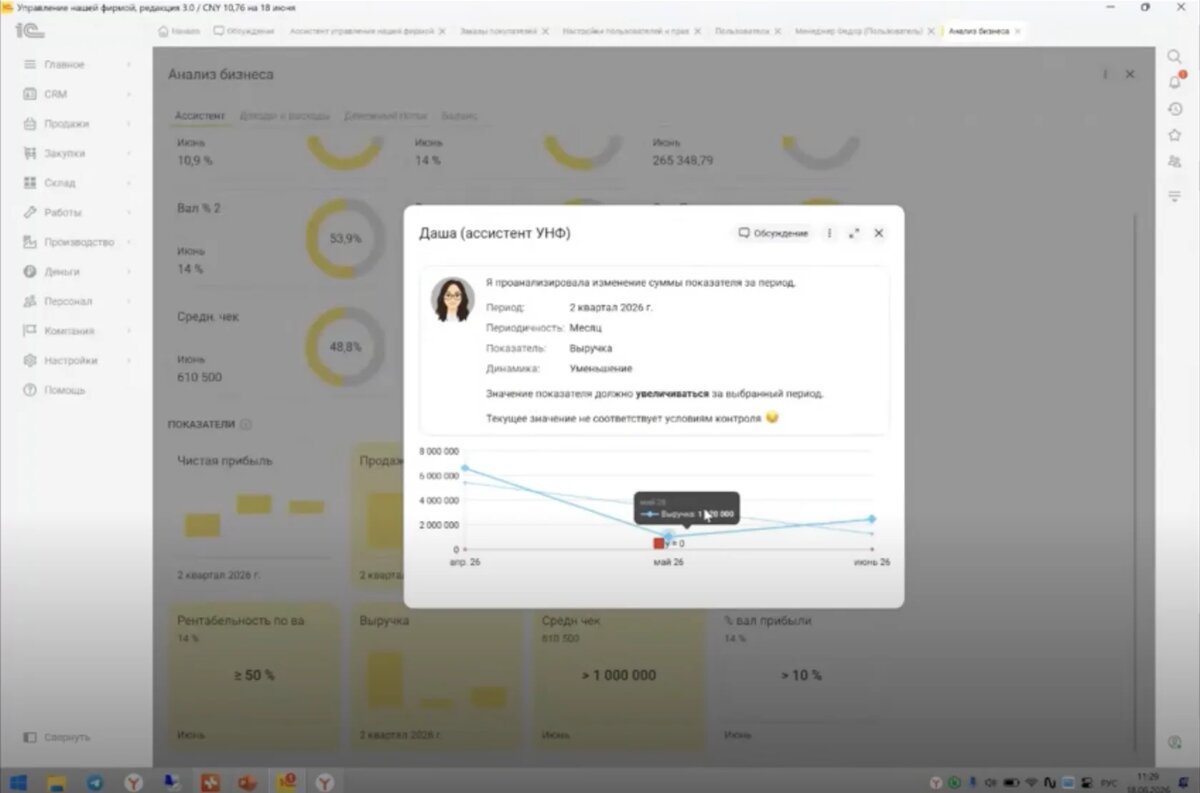This screenshot has width=1200, height=793.
Task: Open the Даша dialog more options menu
Action: point(829,233)
